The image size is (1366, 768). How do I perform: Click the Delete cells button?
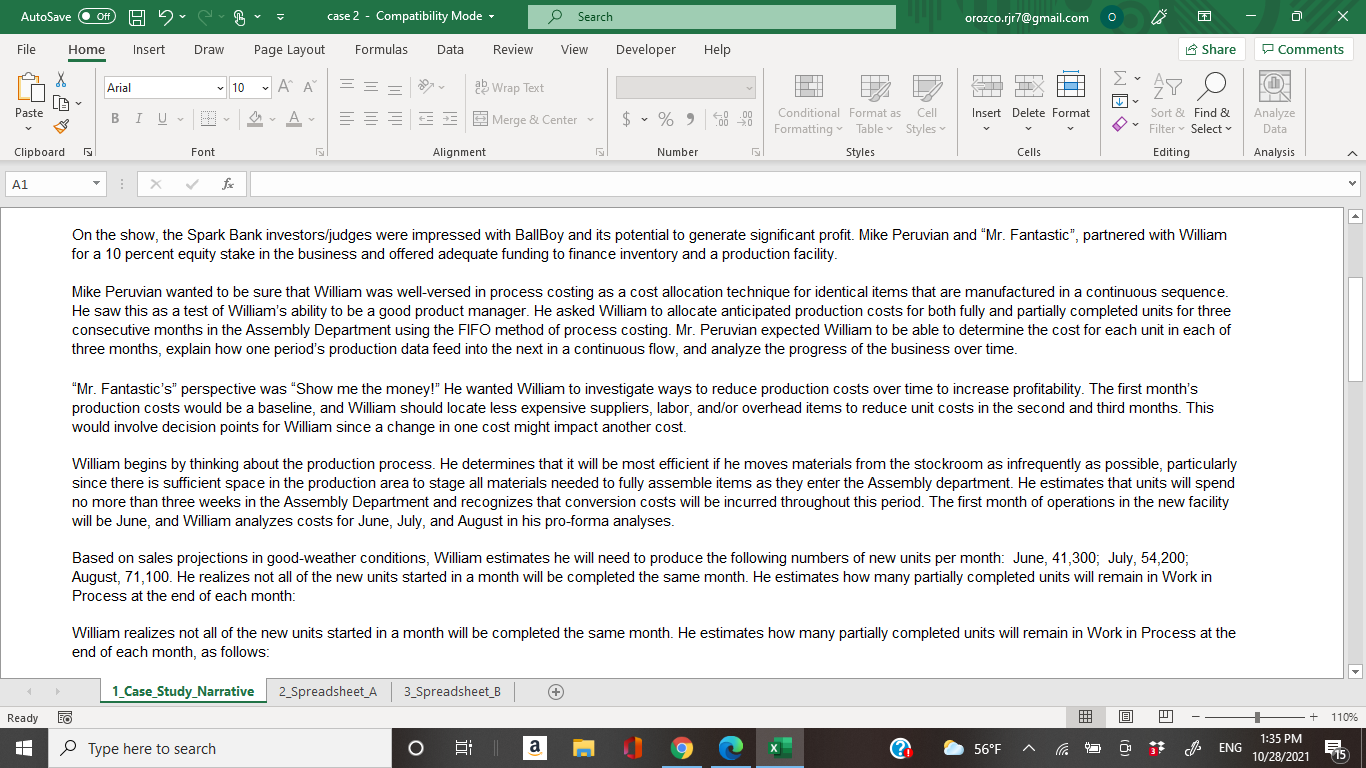click(x=1028, y=104)
